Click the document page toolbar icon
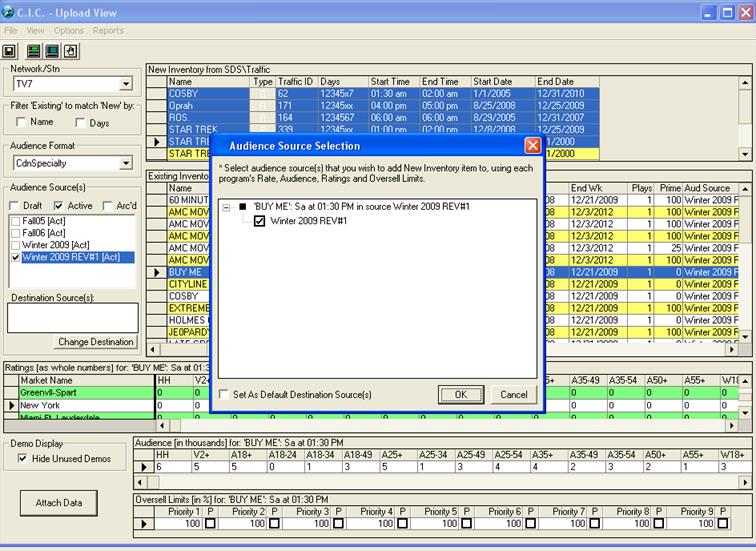The width and height of the screenshot is (756, 551). [x=70, y=50]
